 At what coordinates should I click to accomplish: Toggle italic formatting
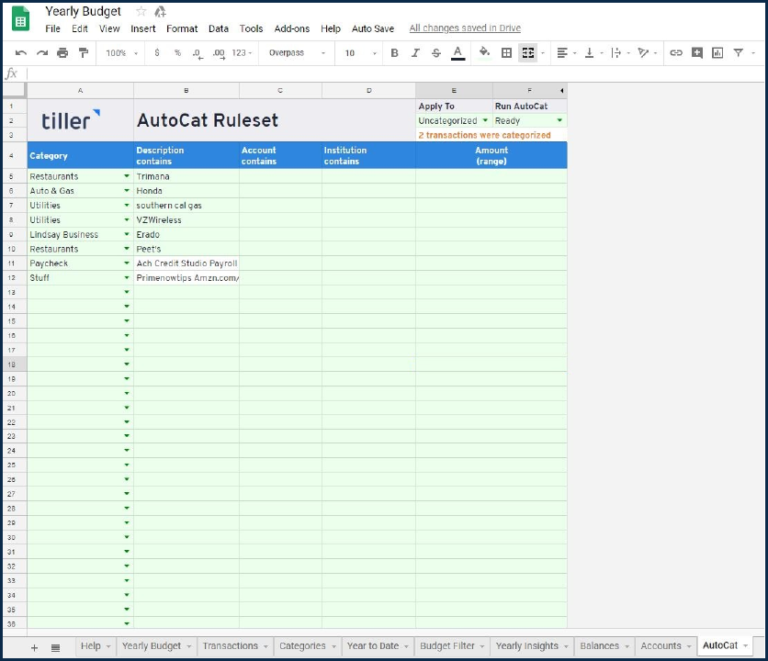pos(415,53)
